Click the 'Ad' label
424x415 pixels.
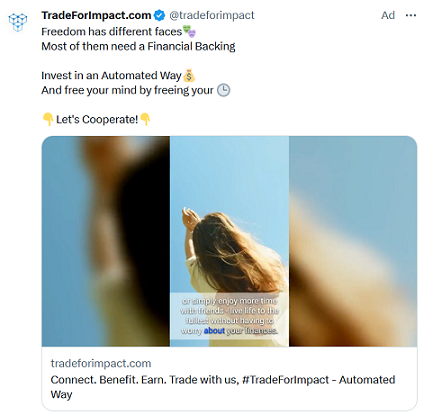[x=388, y=15]
